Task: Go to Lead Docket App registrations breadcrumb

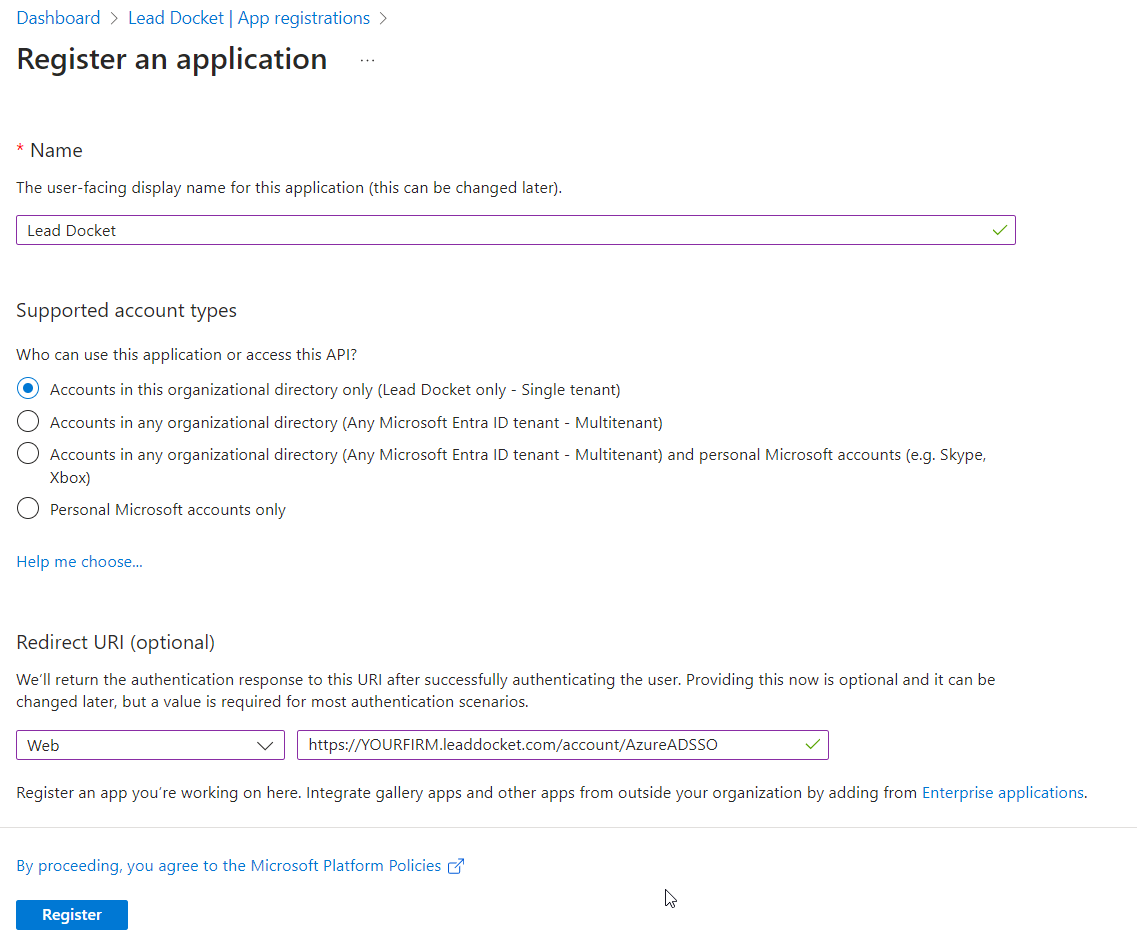Action: pos(249,18)
